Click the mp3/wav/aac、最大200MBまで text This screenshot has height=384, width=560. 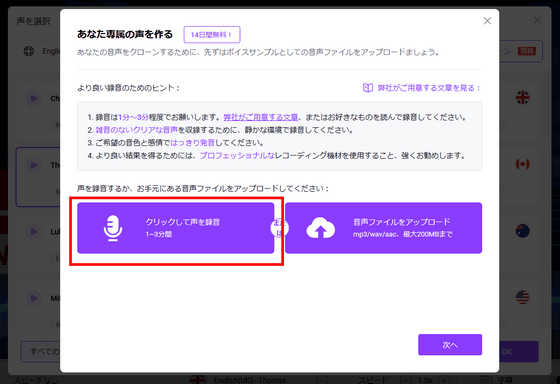click(x=402, y=234)
